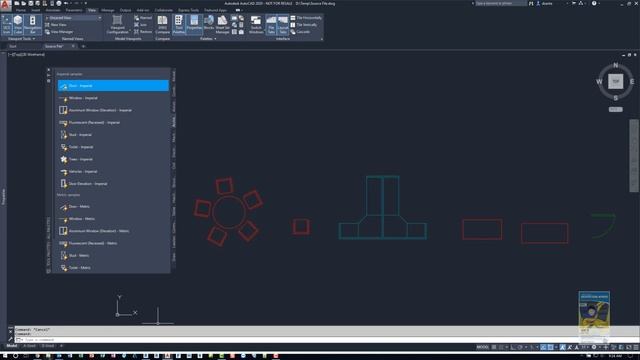The width and height of the screenshot is (640, 360).
Task: Open Unsaved View dropdown
Action: click(73, 18)
